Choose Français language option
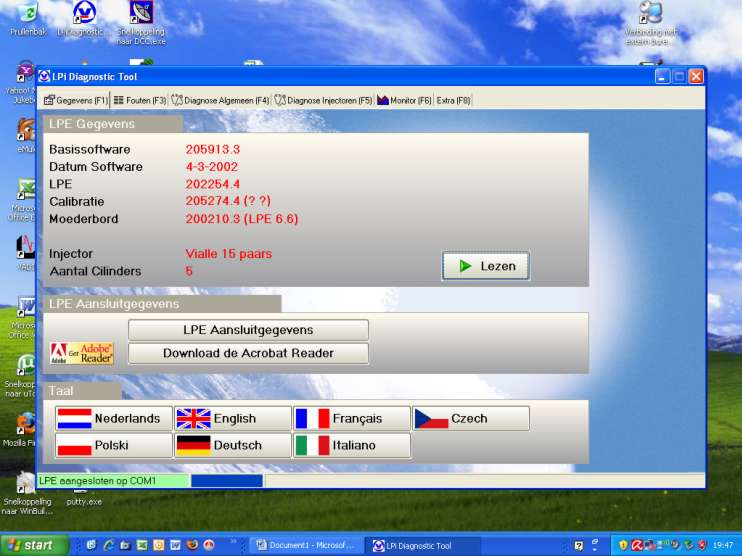 point(351,418)
